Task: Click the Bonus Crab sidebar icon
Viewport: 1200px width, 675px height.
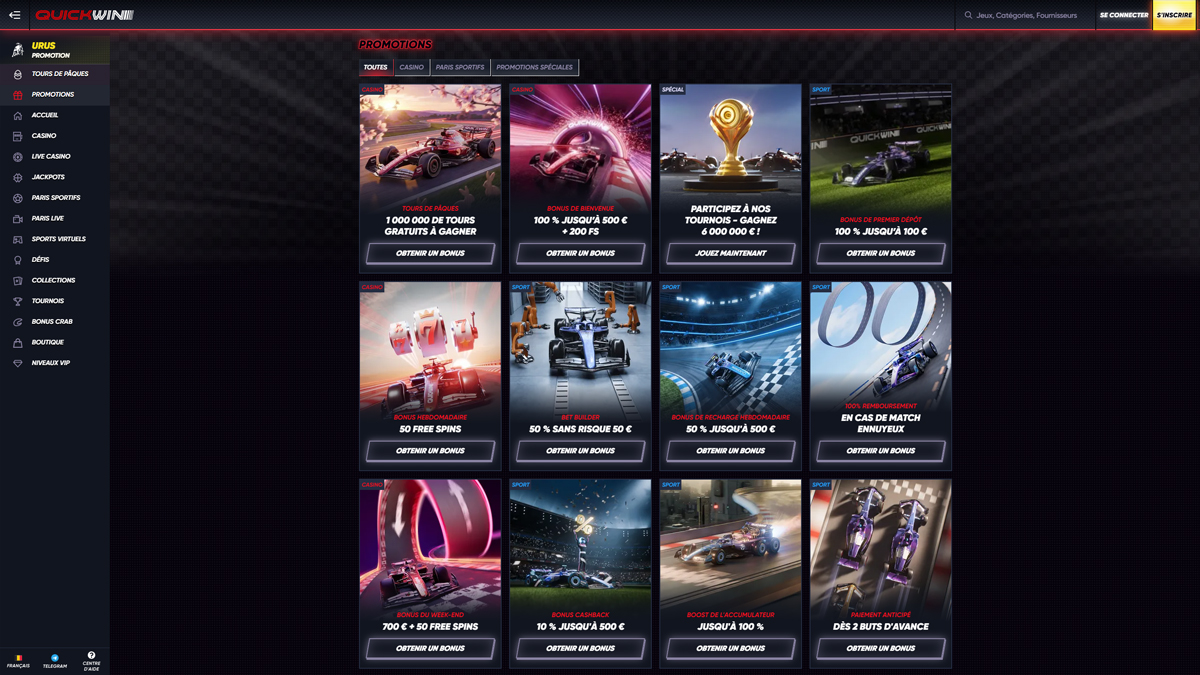Action: (x=17, y=322)
